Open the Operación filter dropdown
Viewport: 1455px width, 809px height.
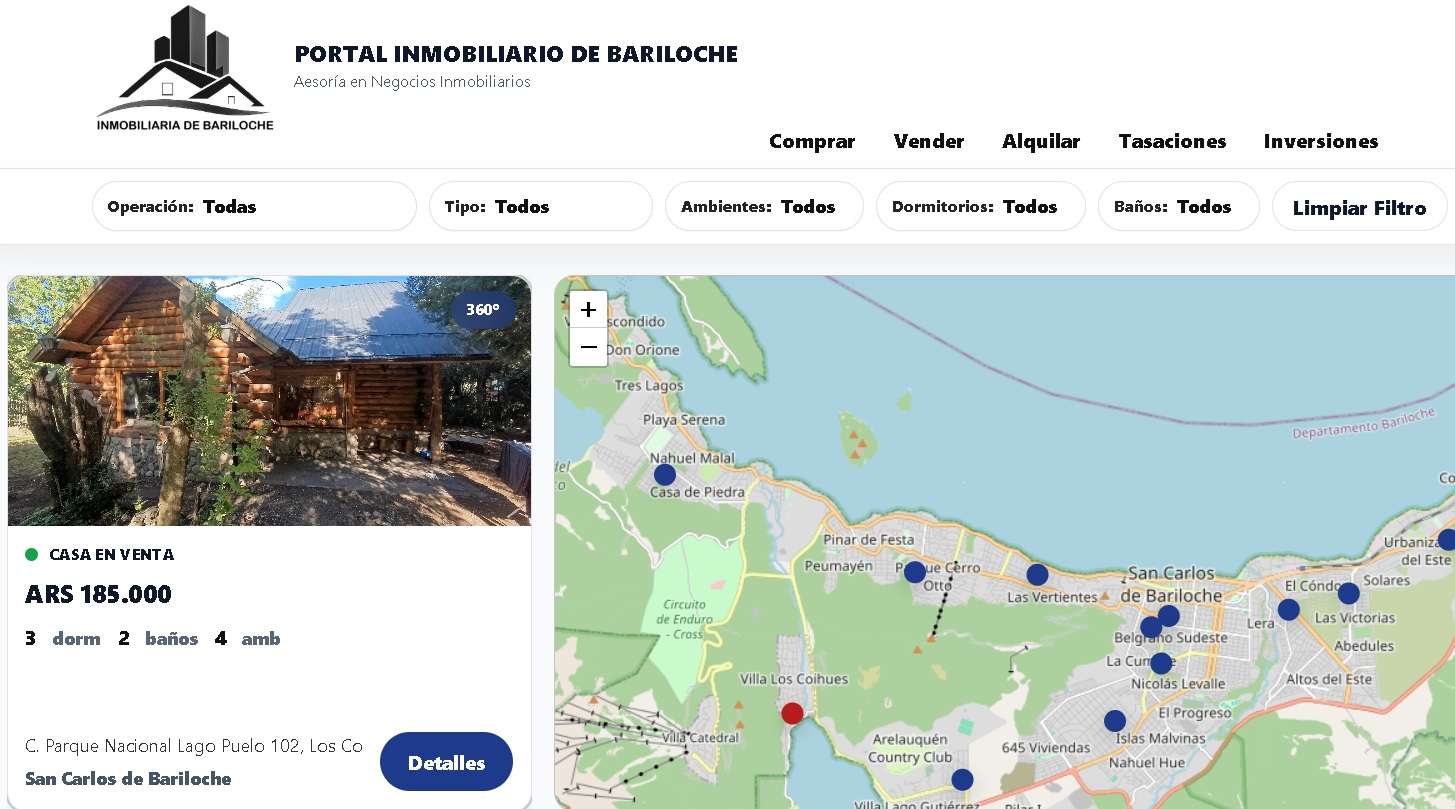coord(254,207)
